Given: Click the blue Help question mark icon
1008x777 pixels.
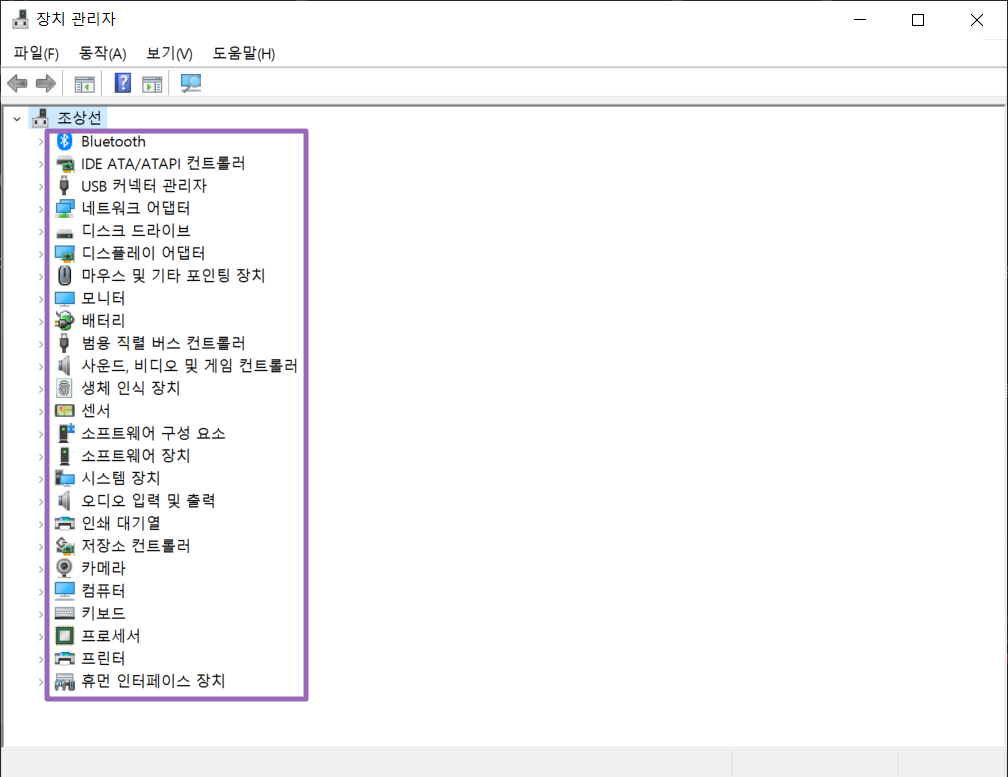Looking at the screenshot, I should 123,84.
